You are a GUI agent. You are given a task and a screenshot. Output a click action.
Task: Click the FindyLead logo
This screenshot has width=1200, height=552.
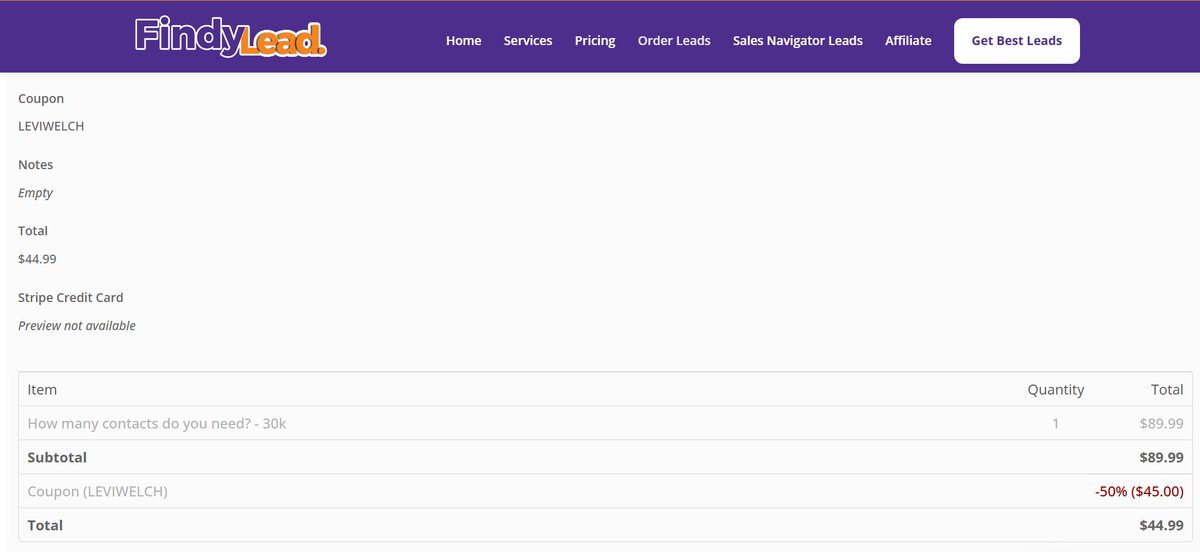pyautogui.click(x=230, y=37)
